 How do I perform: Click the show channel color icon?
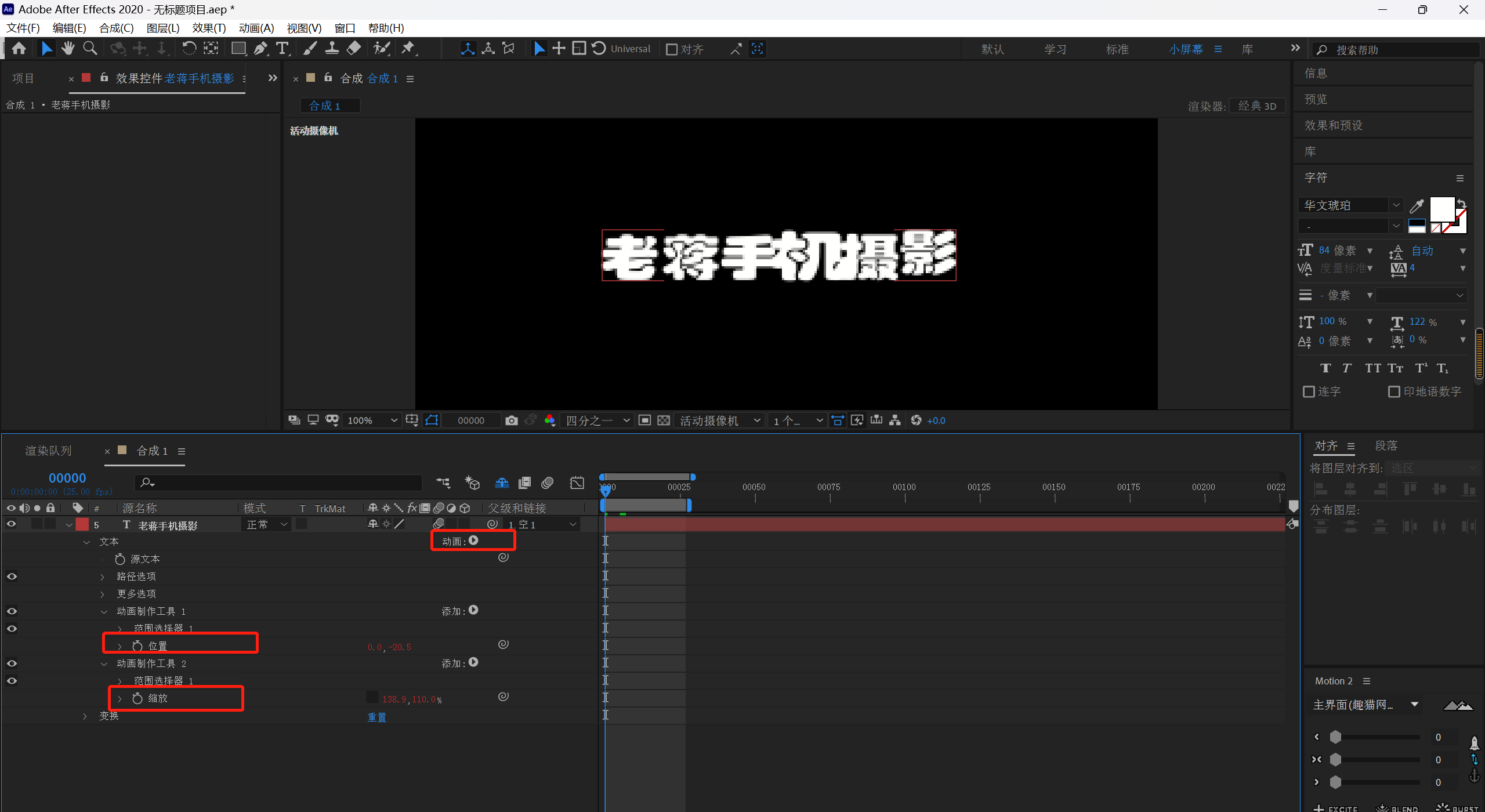tap(549, 420)
